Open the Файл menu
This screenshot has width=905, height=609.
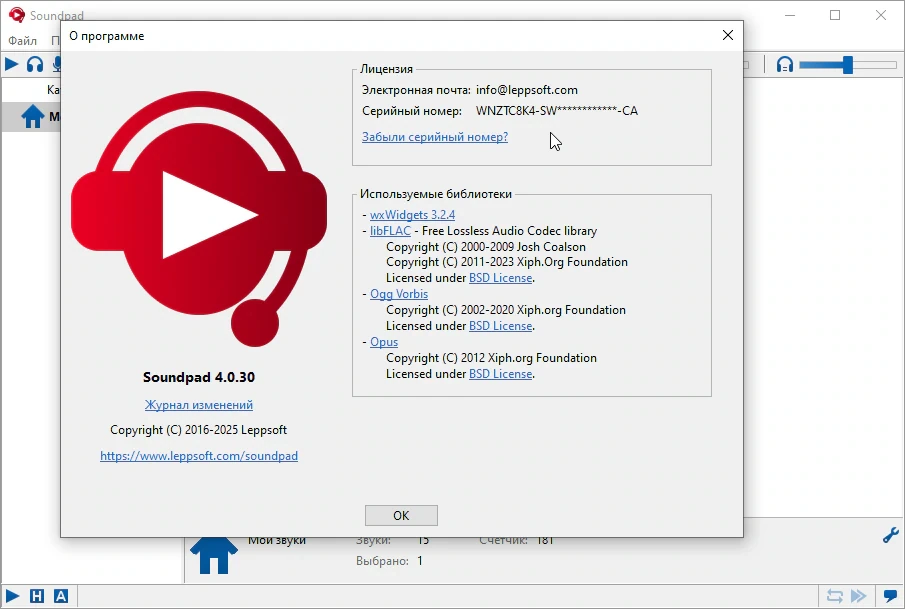tap(23, 40)
